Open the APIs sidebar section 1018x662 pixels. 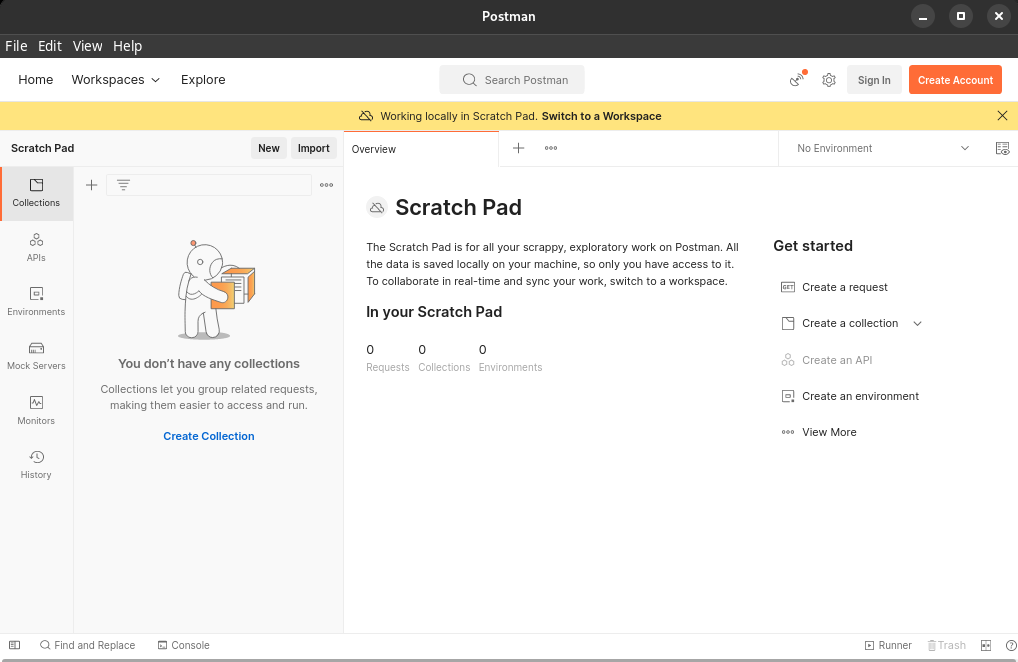[x=36, y=247]
